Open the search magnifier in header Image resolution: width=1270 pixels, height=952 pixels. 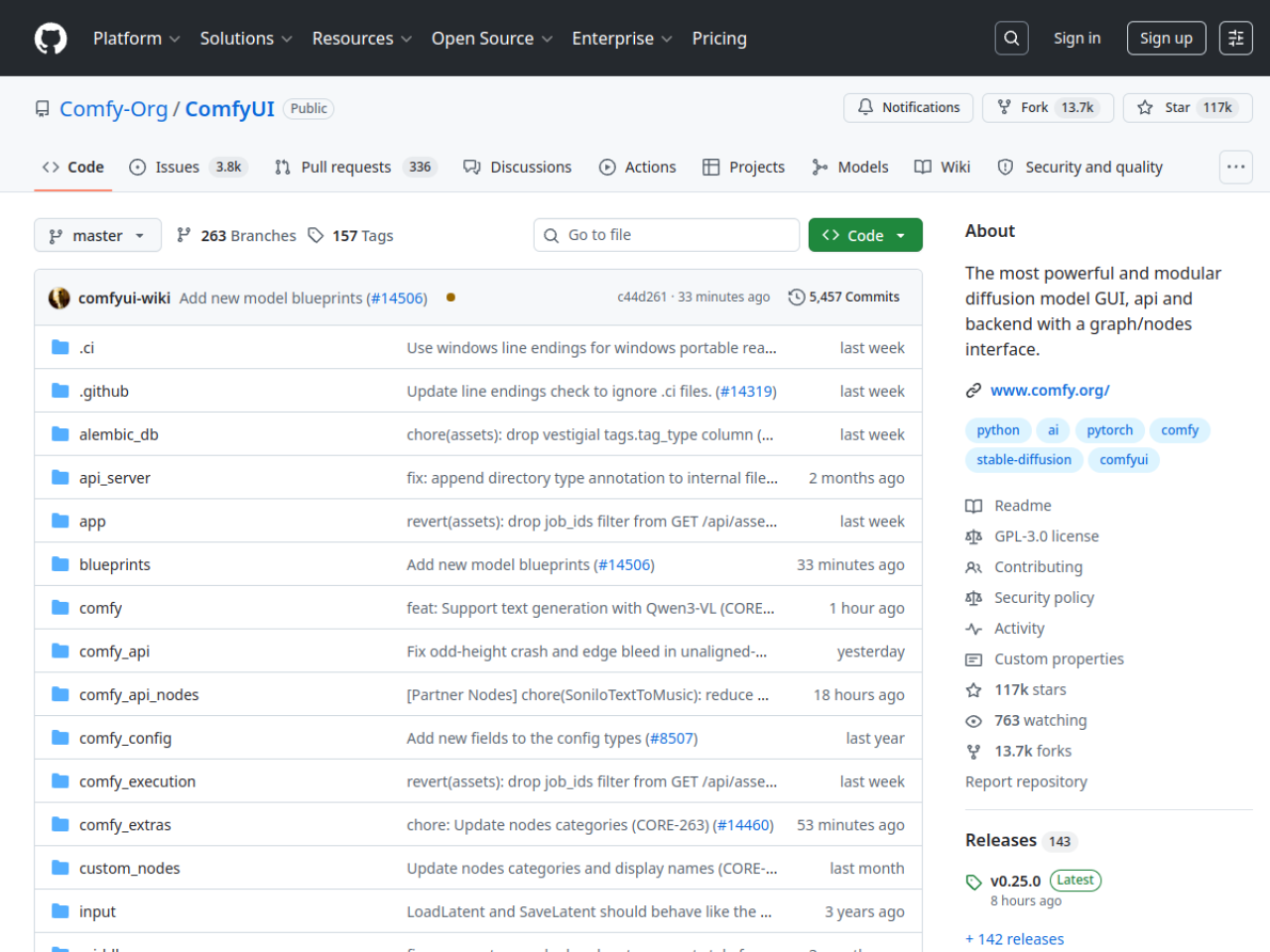[1011, 39]
